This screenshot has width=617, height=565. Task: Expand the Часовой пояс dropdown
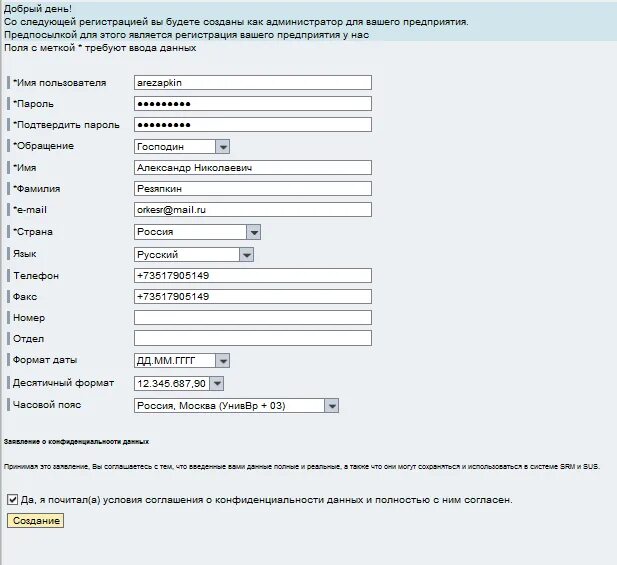coord(332,405)
